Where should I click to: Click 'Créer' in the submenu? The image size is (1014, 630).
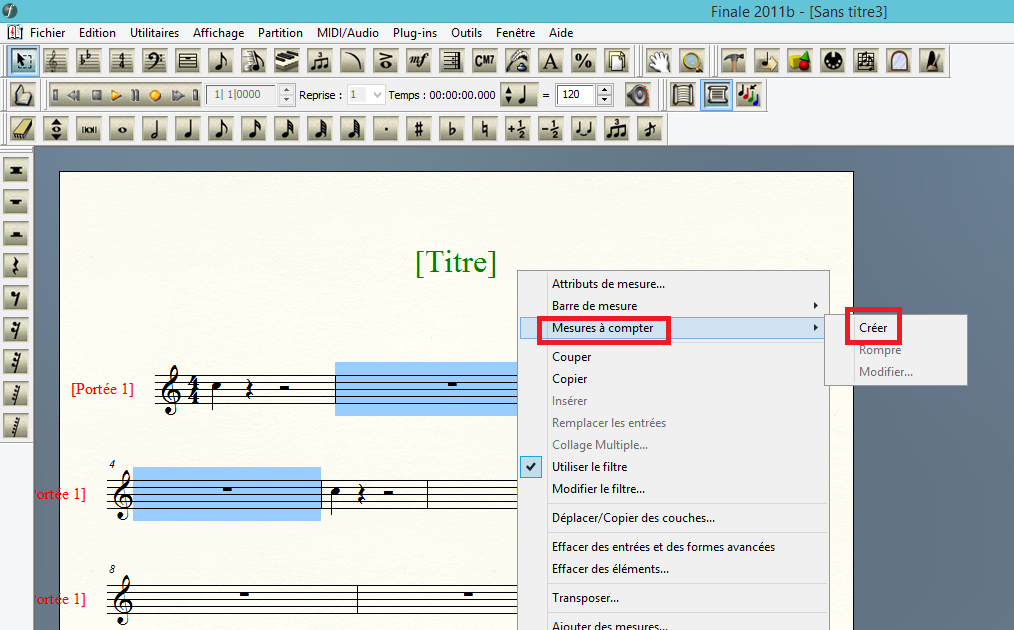coord(873,328)
